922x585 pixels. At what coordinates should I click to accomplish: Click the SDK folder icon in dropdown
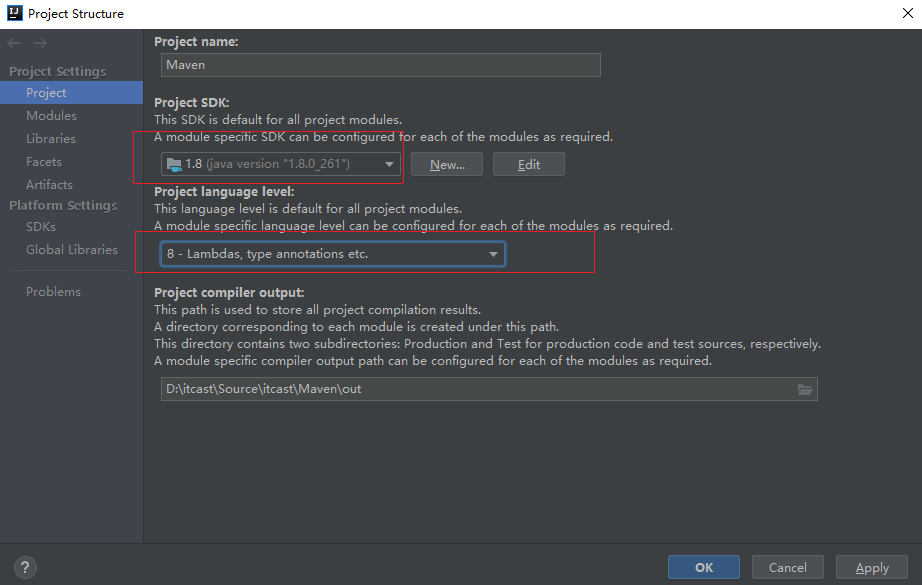[x=175, y=164]
